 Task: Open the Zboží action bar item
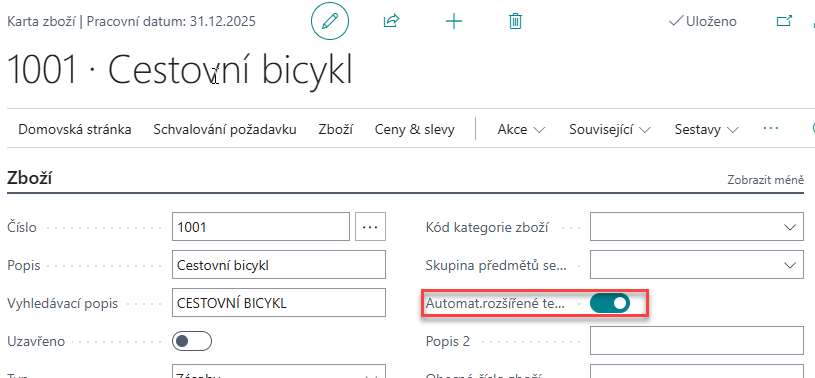[336, 129]
